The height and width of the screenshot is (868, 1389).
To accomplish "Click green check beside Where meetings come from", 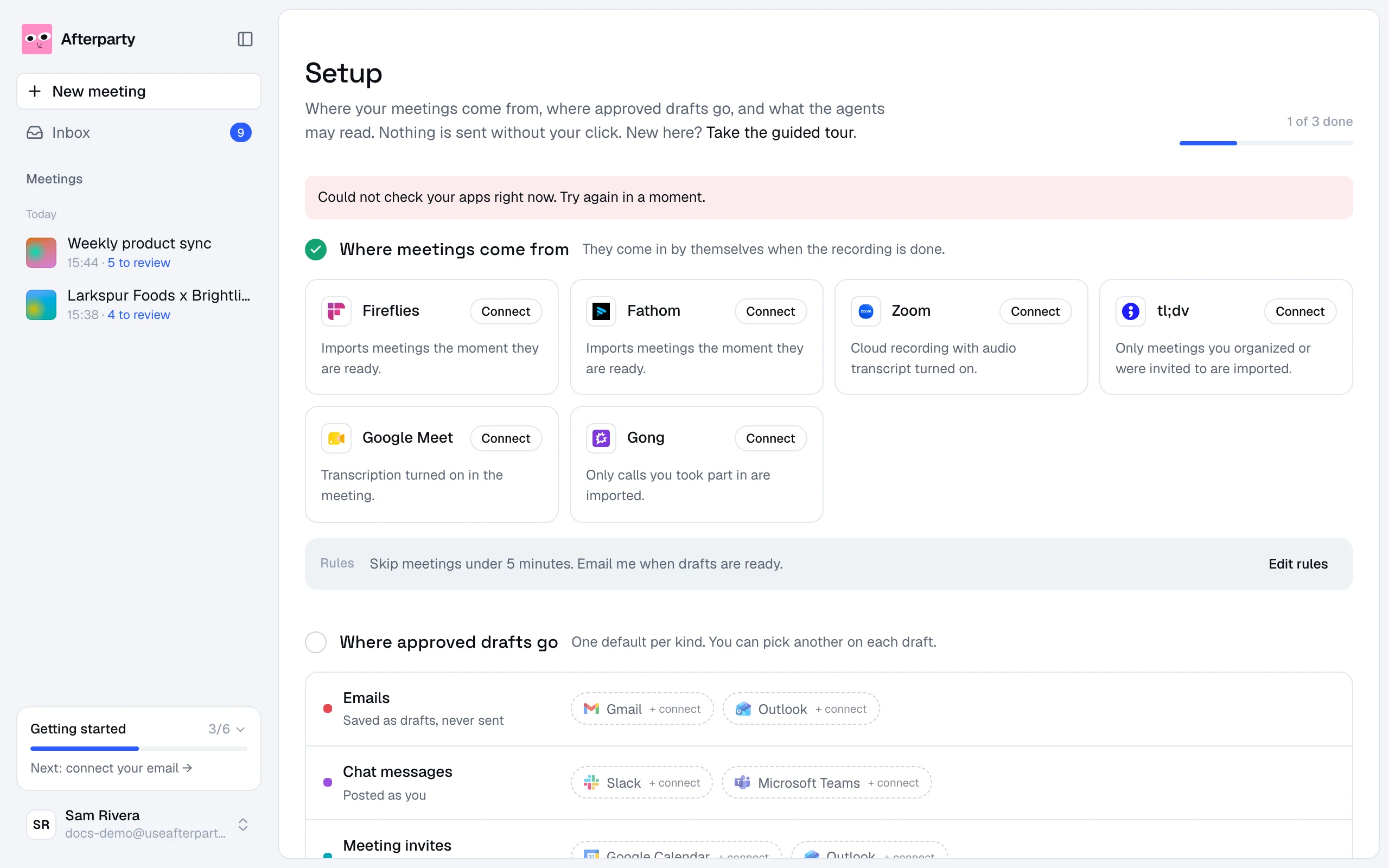I will (316, 249).
